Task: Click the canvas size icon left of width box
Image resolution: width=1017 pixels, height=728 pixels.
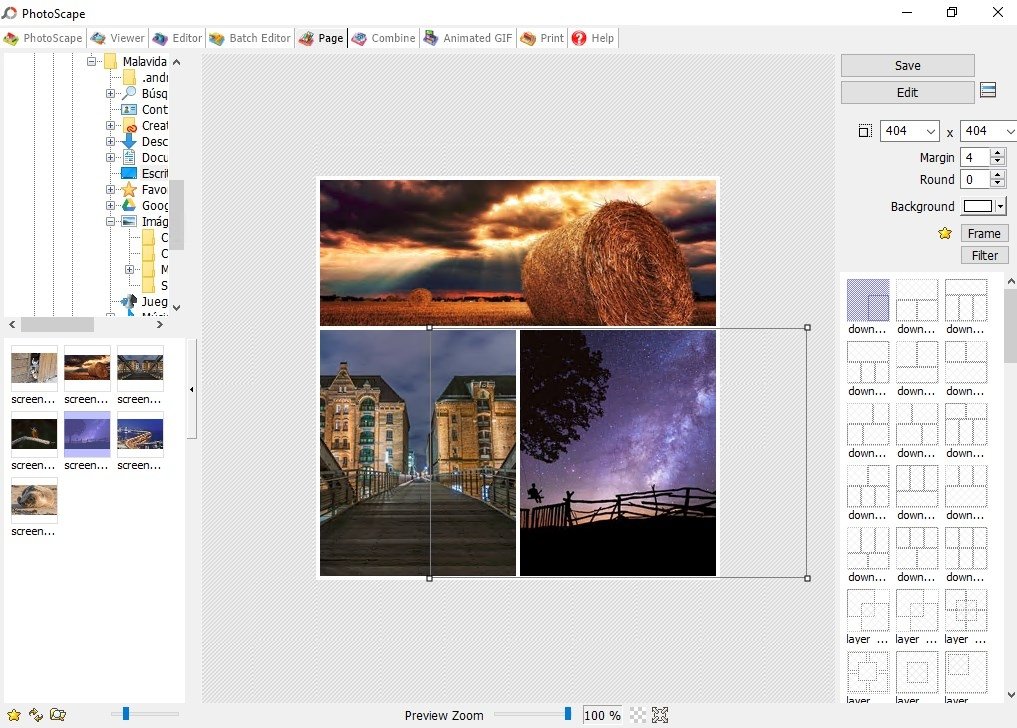Action: [865, 131]
